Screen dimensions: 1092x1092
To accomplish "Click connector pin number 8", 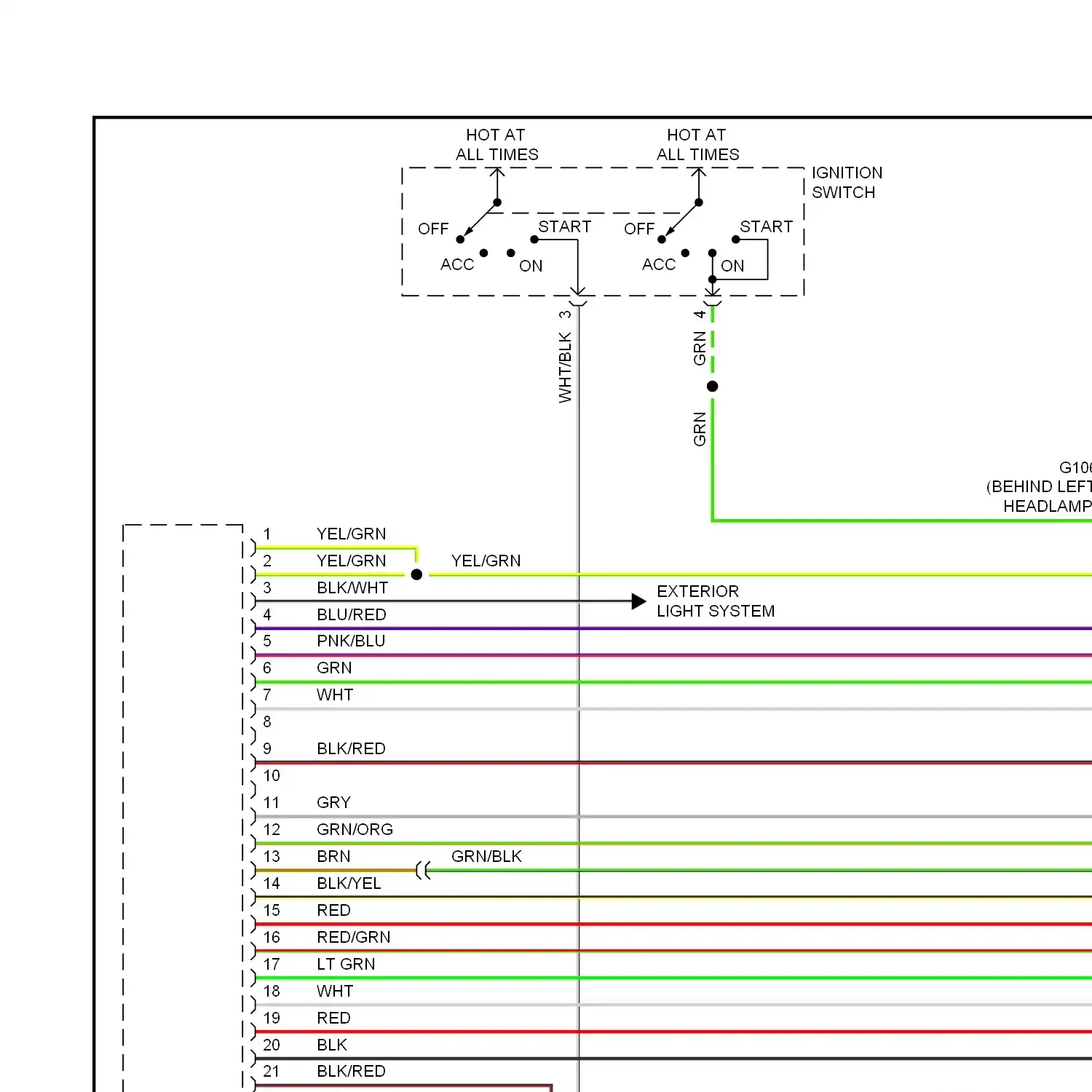I will click(267, 721).
